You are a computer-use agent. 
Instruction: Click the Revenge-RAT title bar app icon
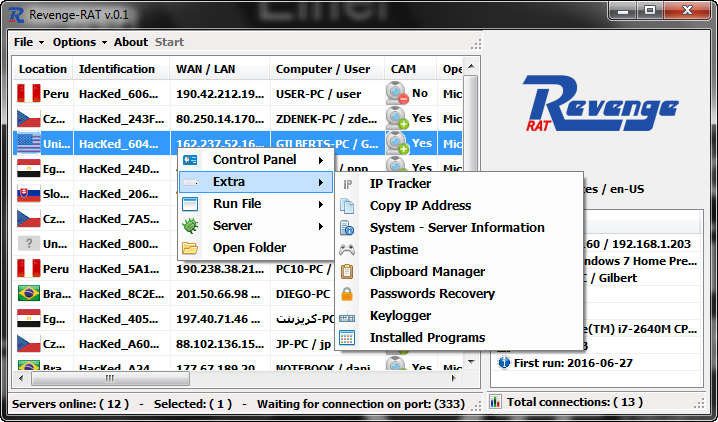(16, 15)
